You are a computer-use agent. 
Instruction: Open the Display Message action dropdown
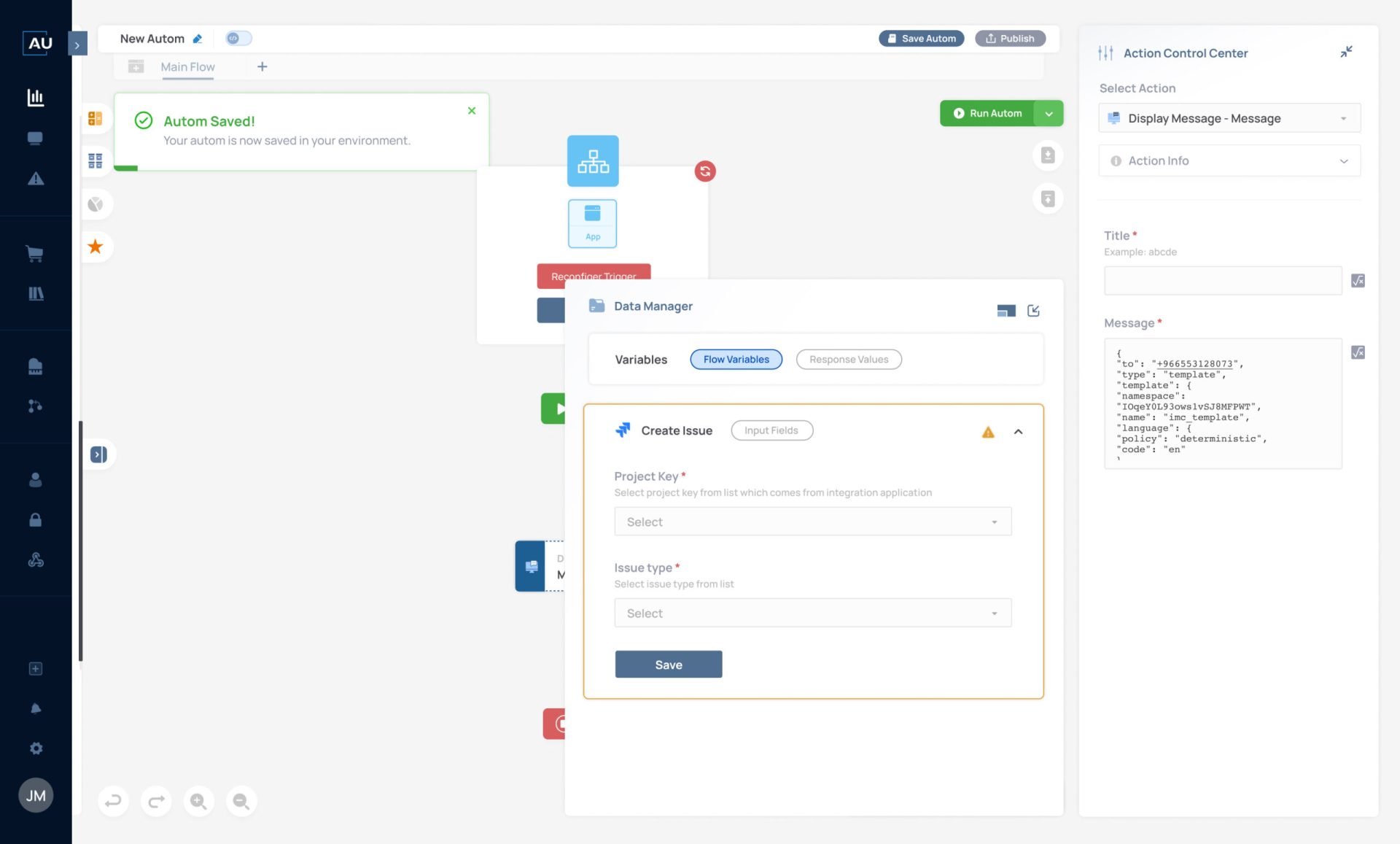pos(1229,117)
